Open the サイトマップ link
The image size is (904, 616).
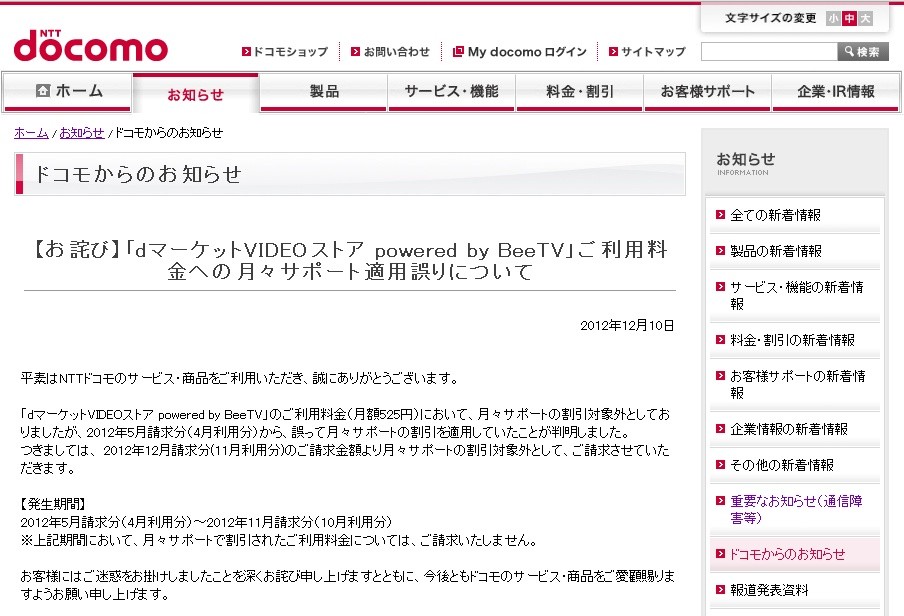tap(647, 52)
